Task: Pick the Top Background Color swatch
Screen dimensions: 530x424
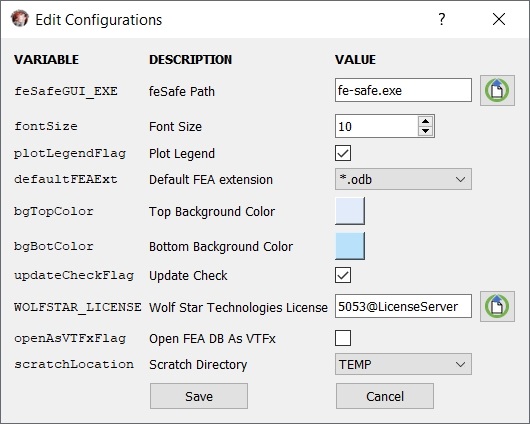Action: click(350, 211)
